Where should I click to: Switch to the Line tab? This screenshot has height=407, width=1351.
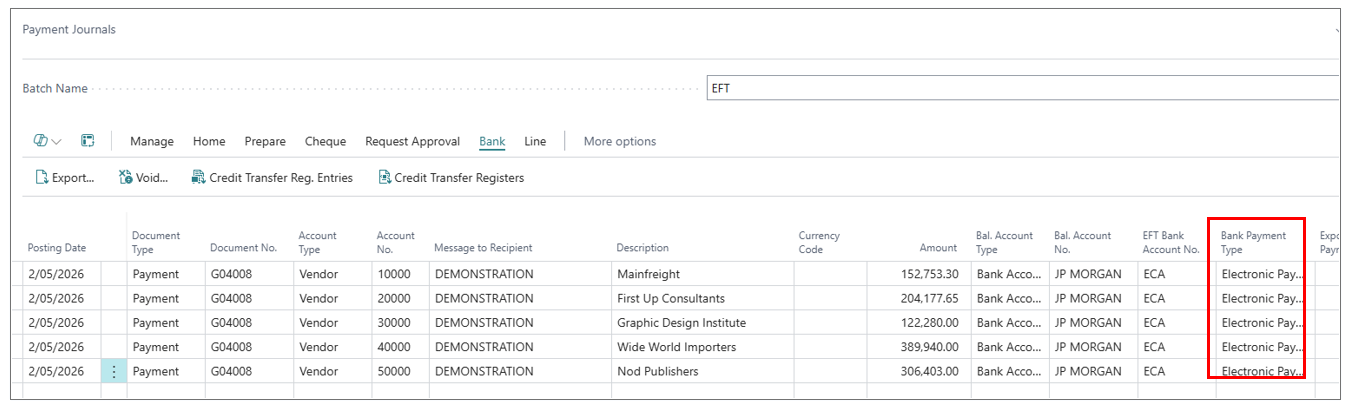535,141
